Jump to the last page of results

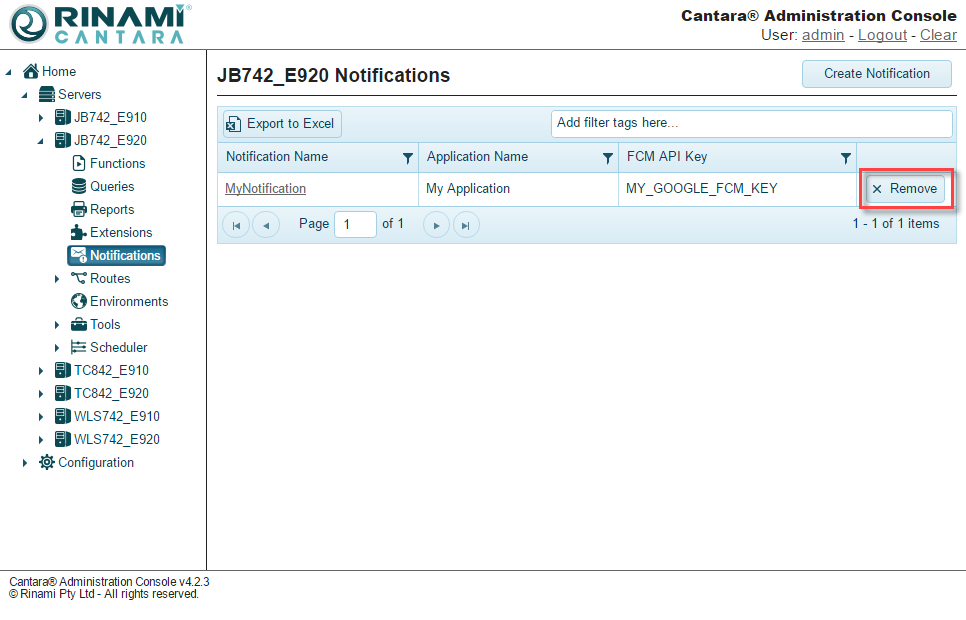(x=466, y=225)
